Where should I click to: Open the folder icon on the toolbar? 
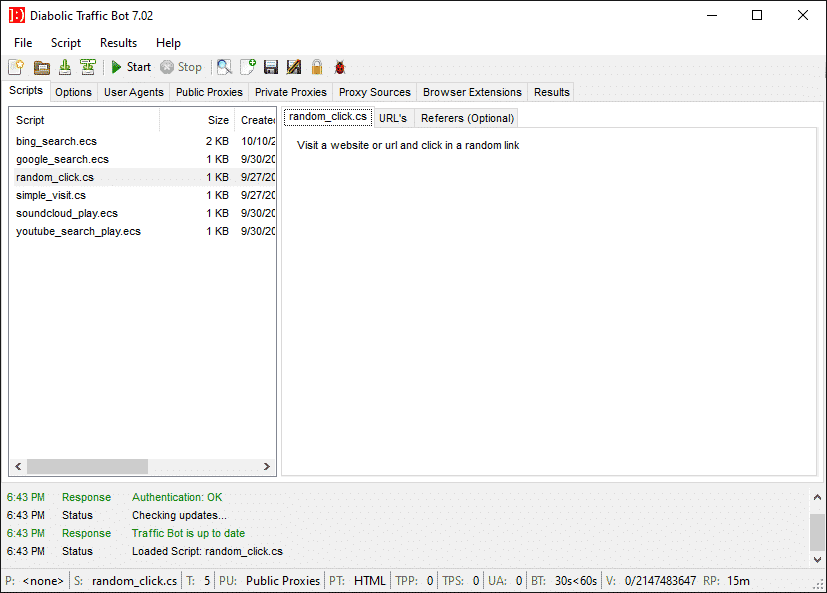tap(40, 66)
